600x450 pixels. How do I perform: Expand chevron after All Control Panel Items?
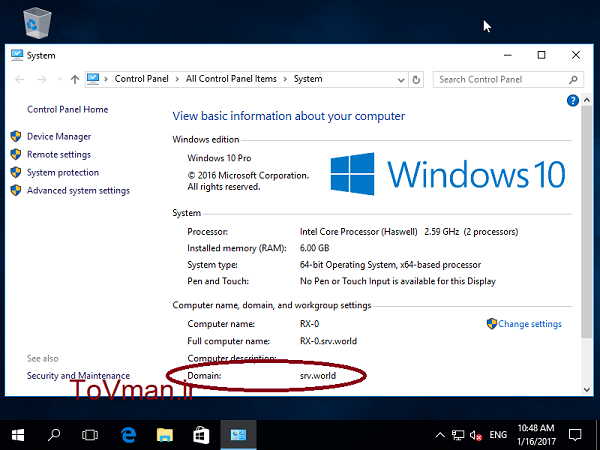(285, 79)
